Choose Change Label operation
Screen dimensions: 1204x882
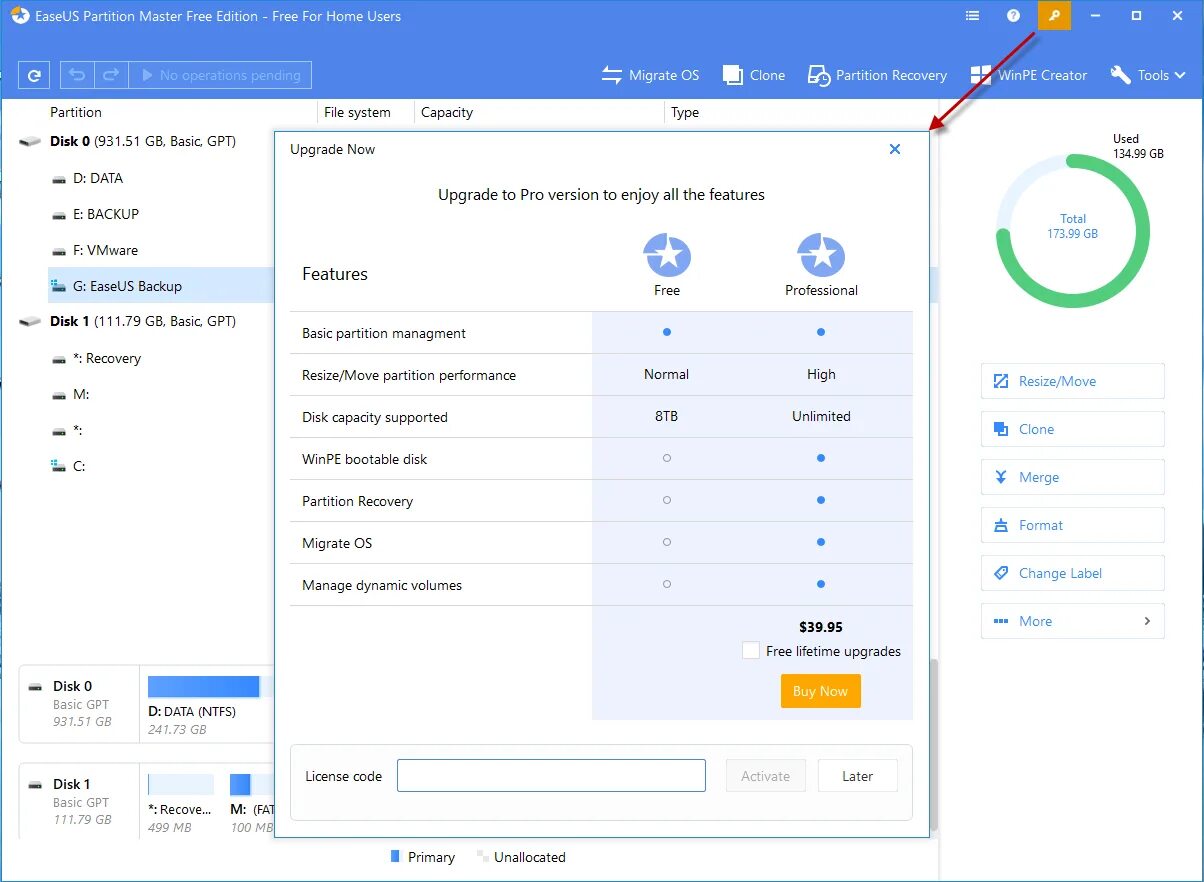[1072, 573]
